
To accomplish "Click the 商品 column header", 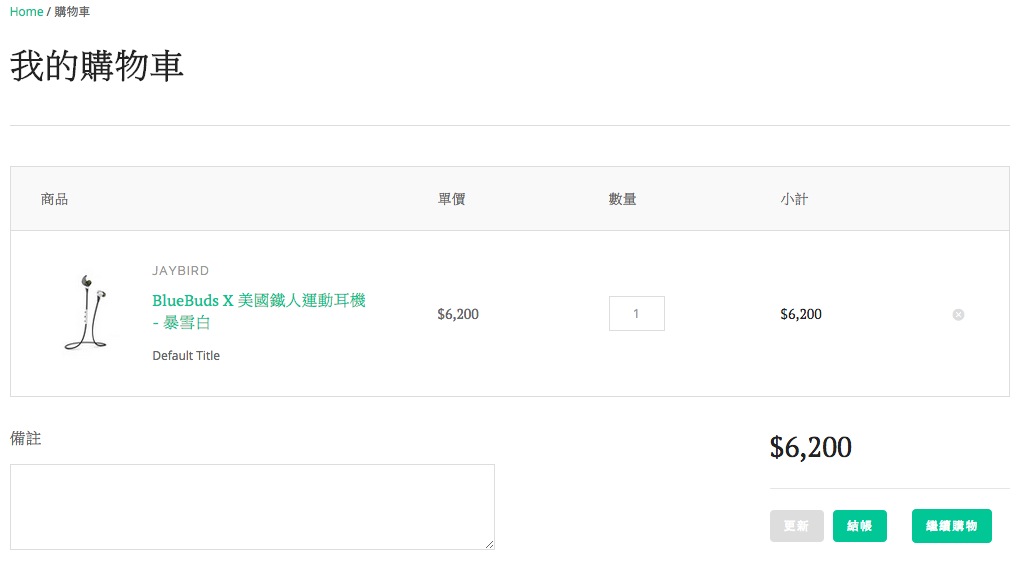I will tap(54, 199).
